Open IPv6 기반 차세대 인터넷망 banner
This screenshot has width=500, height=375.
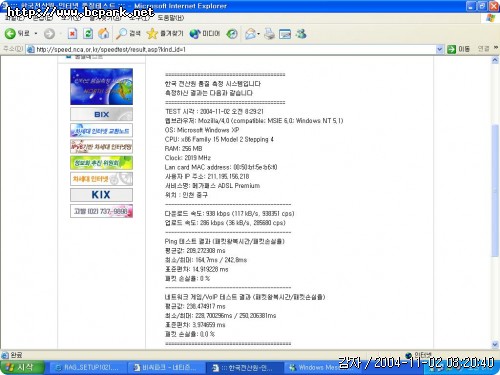[x=101, y=146]
